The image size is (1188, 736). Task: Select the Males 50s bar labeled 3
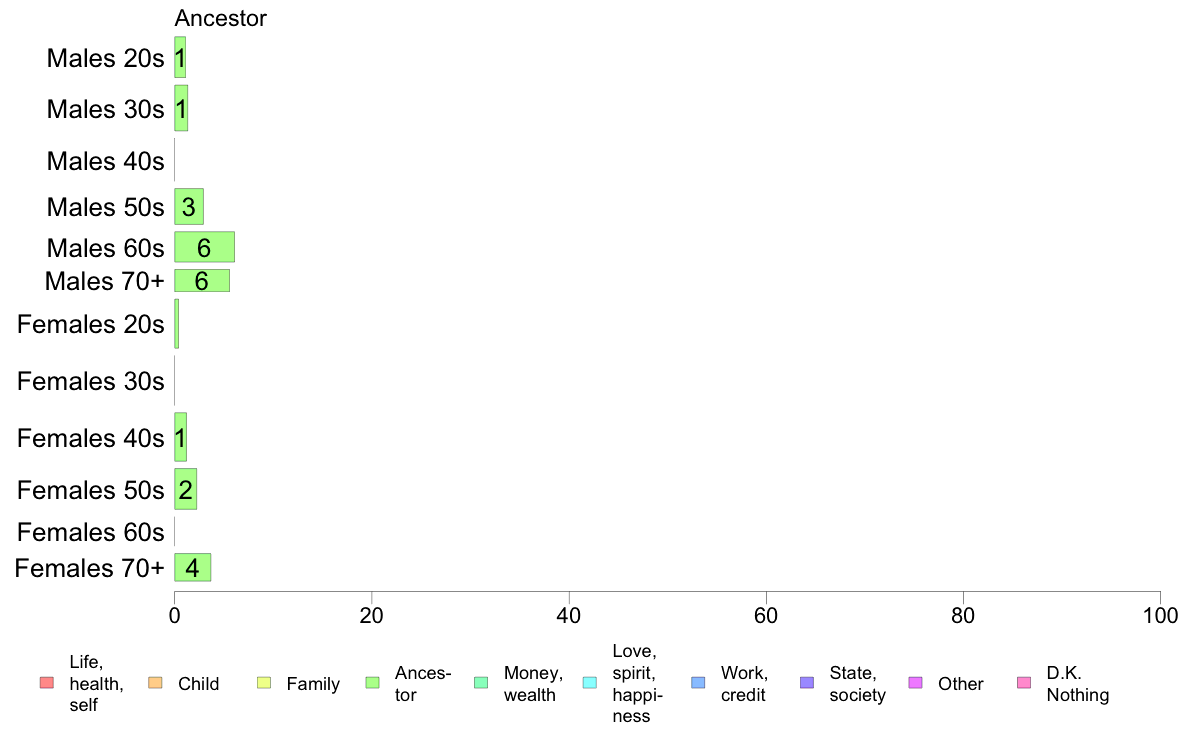point(189,206)
